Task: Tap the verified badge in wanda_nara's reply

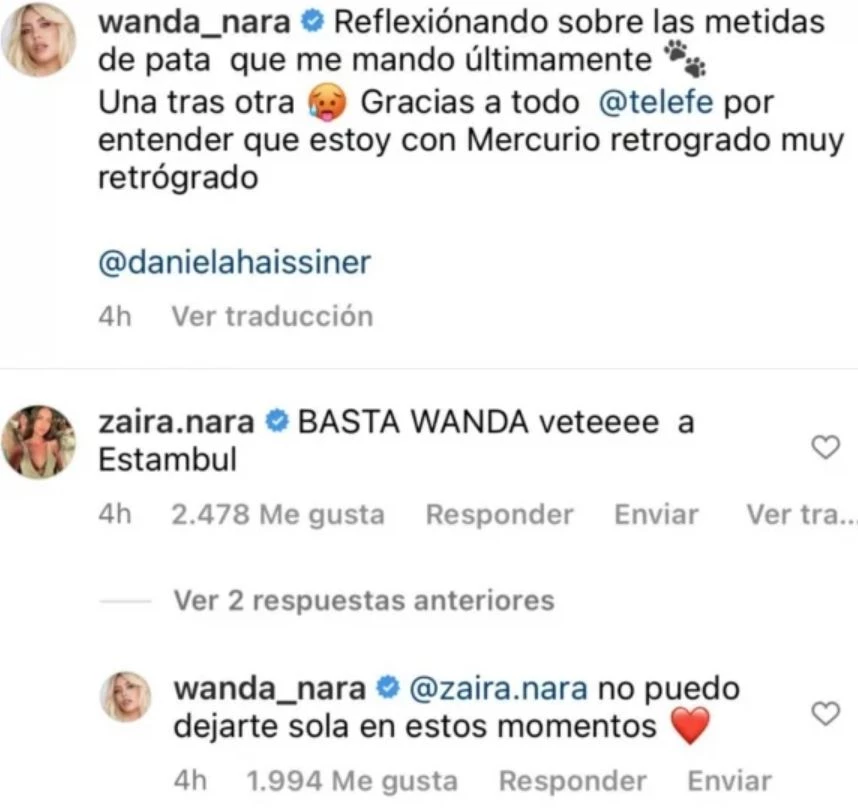Action: [388, 688]
